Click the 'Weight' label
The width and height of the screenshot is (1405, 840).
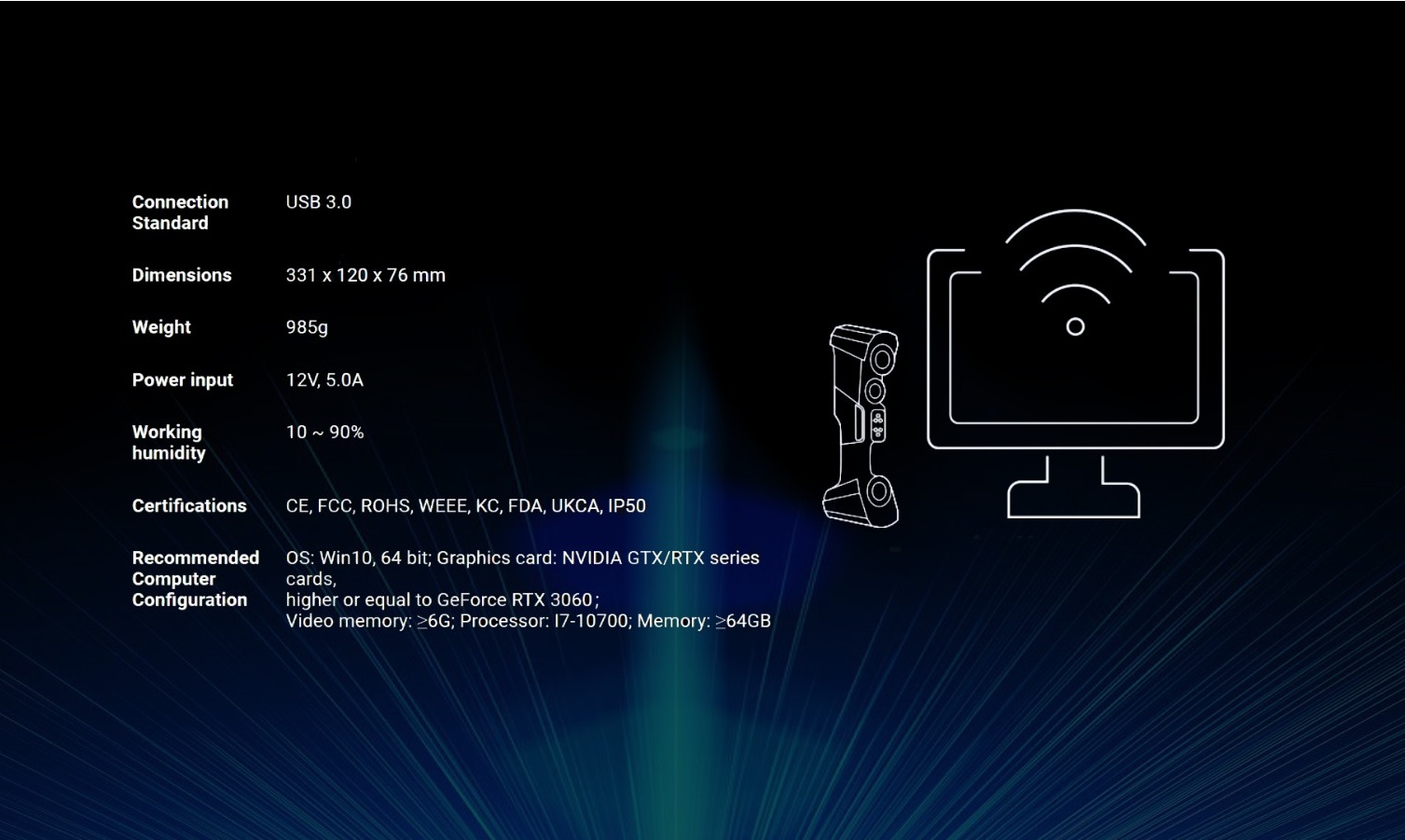click(161, 327)
